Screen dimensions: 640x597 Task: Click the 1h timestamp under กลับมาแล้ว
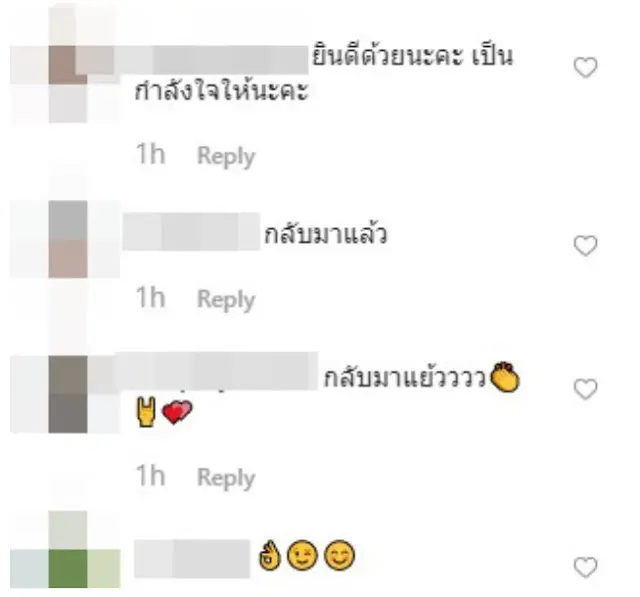point(151,297)
